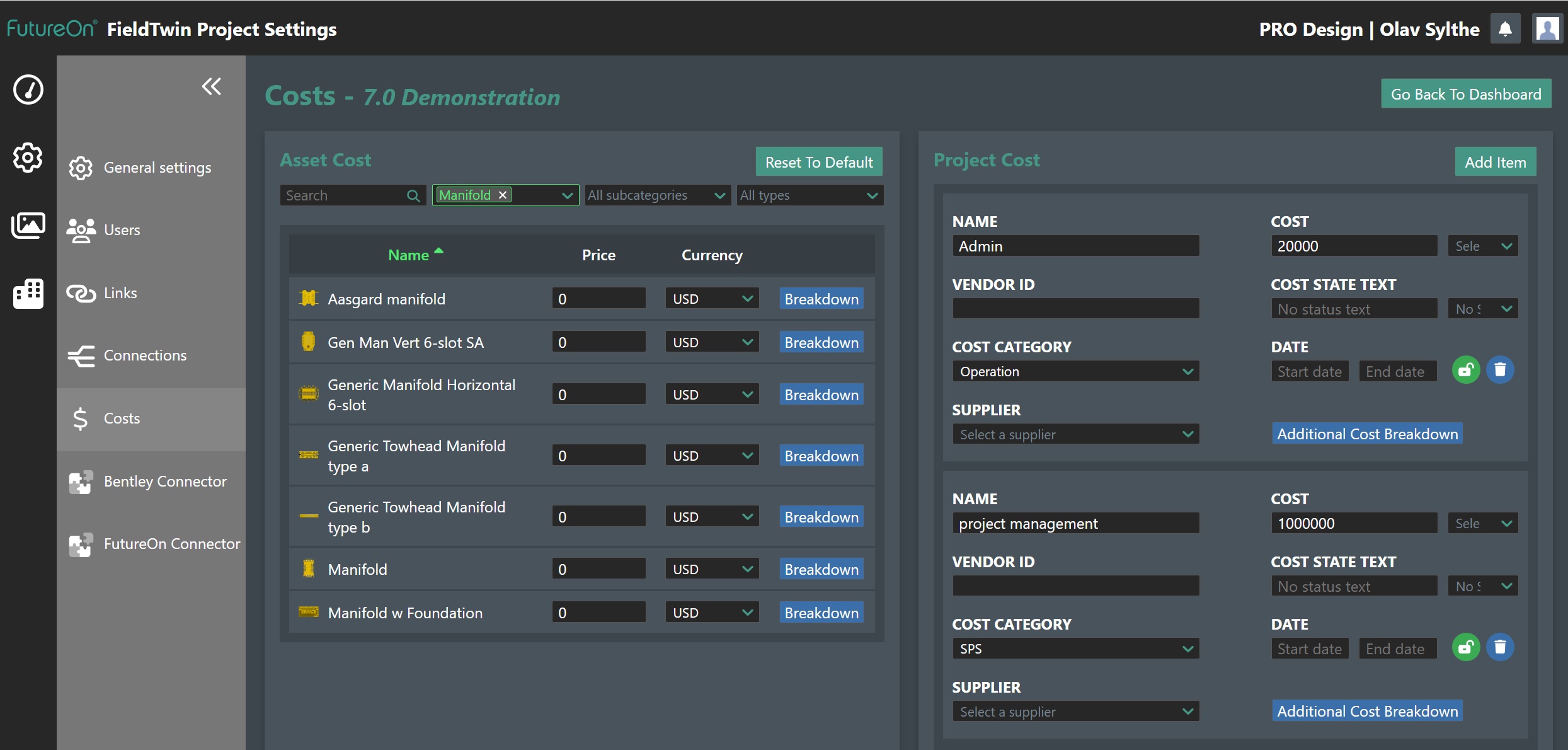Screen dimensions: 1568x750
Task: Click the Generic Manifold Horizontal 6-slot icon
Action: click(308, 394)
